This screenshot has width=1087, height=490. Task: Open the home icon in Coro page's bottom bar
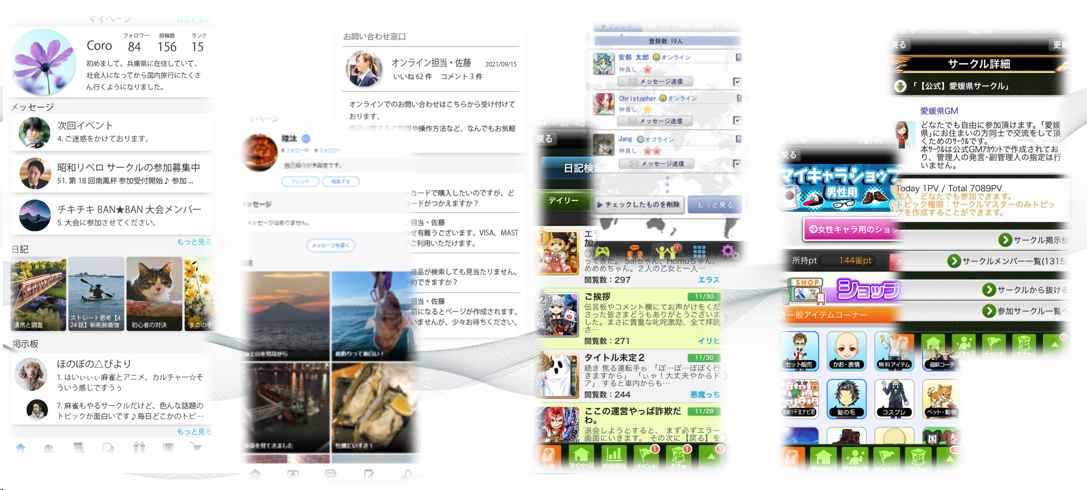[x=19, y=448]
